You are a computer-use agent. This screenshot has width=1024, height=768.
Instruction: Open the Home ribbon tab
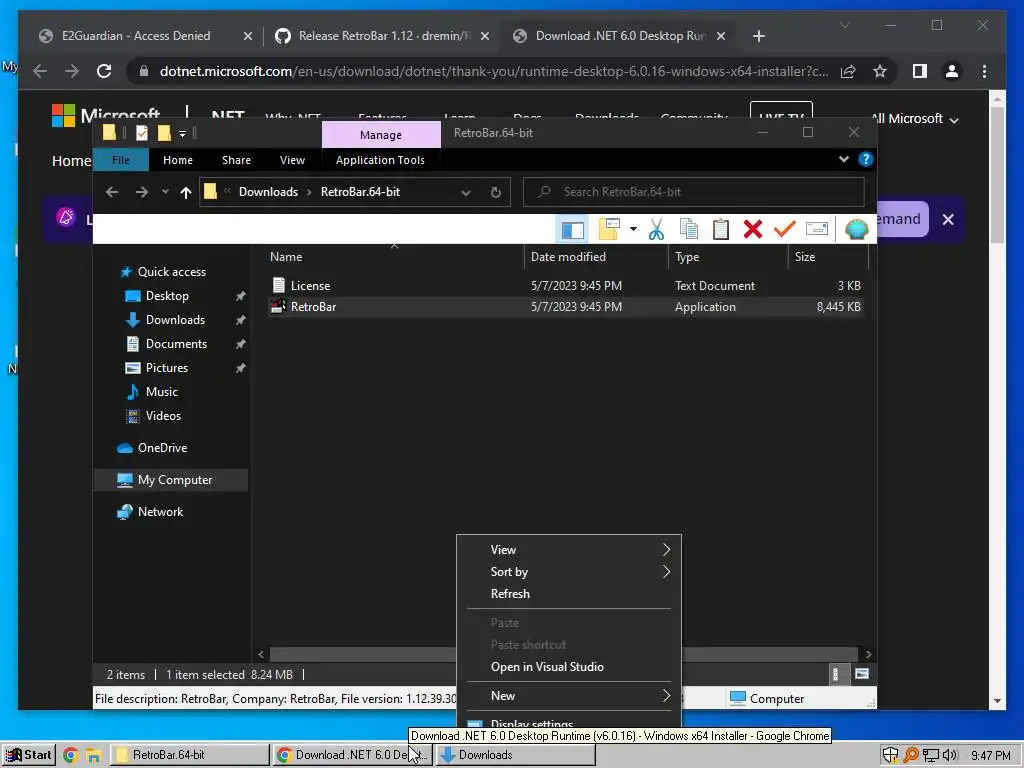[x=178, y=160]
